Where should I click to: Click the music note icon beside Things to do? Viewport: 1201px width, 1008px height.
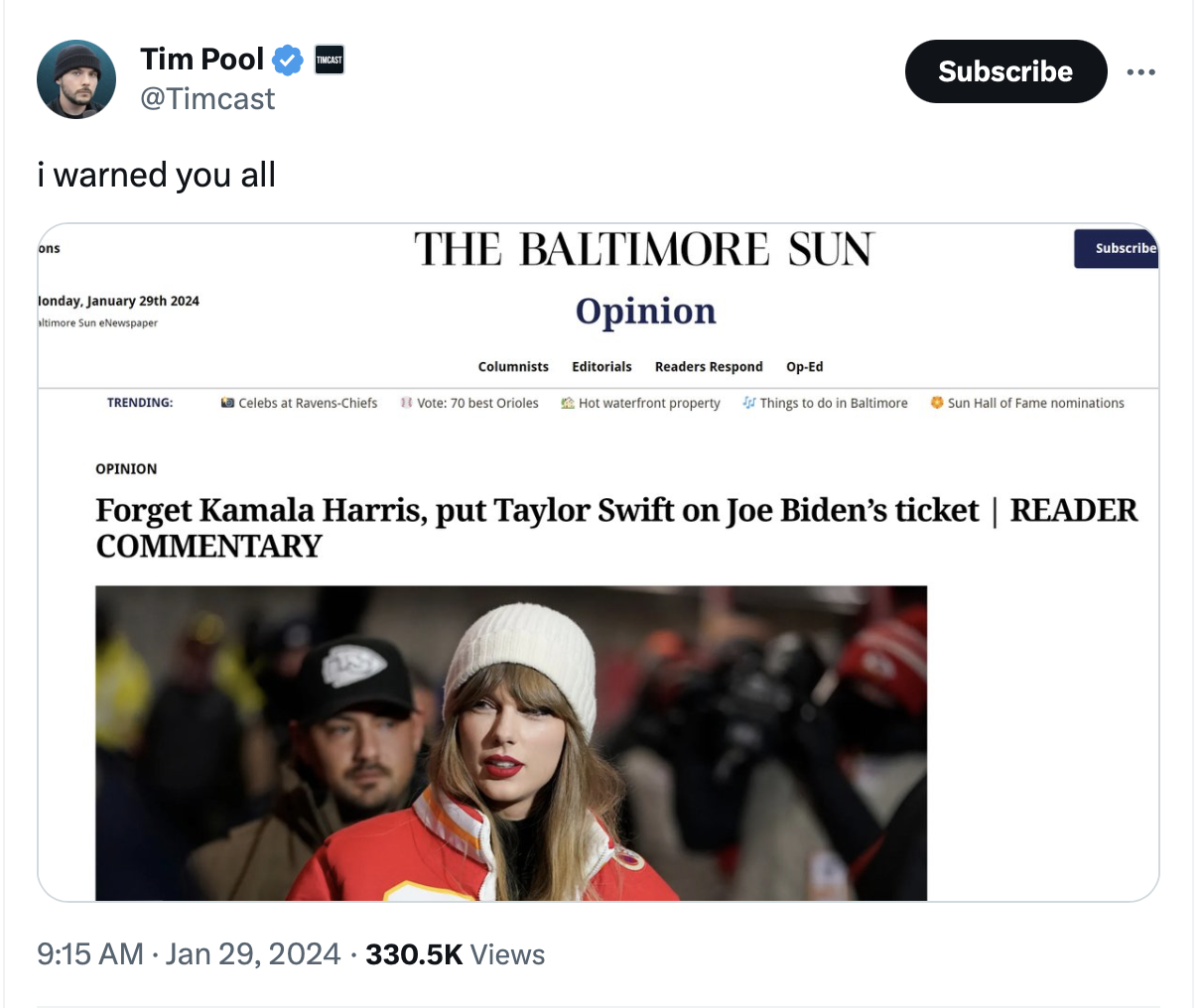[748, 403]
